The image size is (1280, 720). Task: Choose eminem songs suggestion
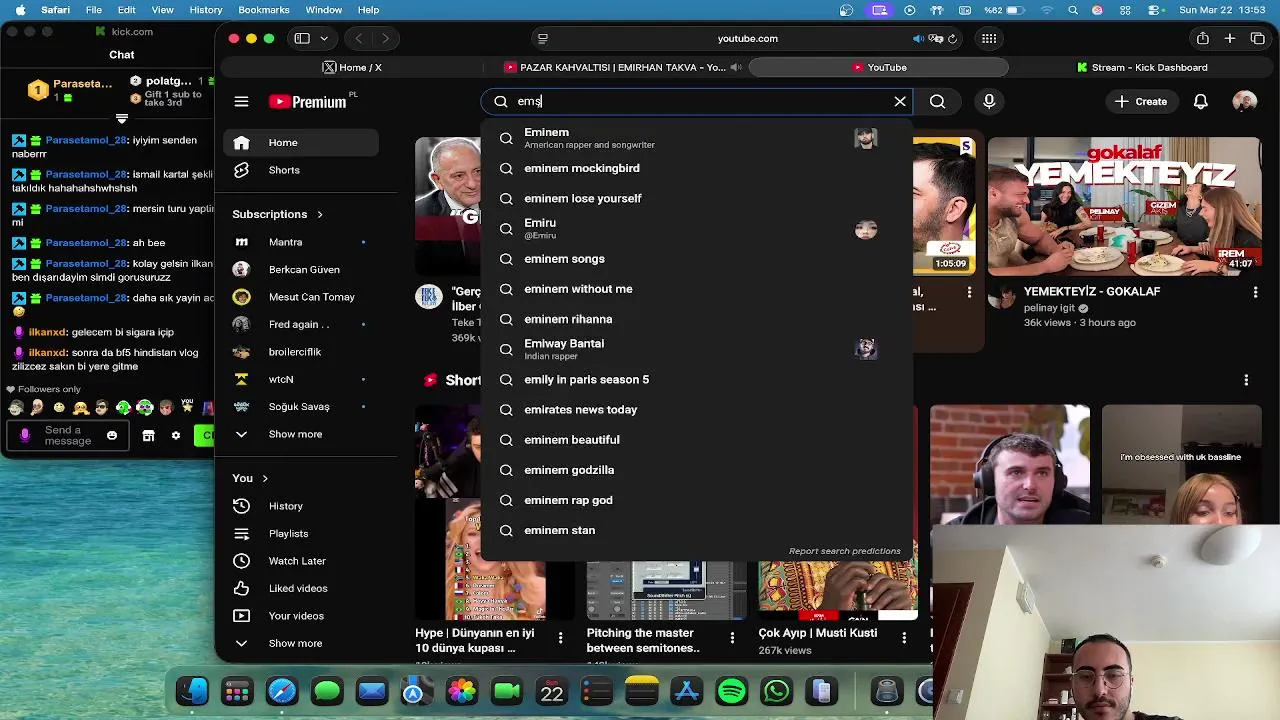tap(697, 259)
